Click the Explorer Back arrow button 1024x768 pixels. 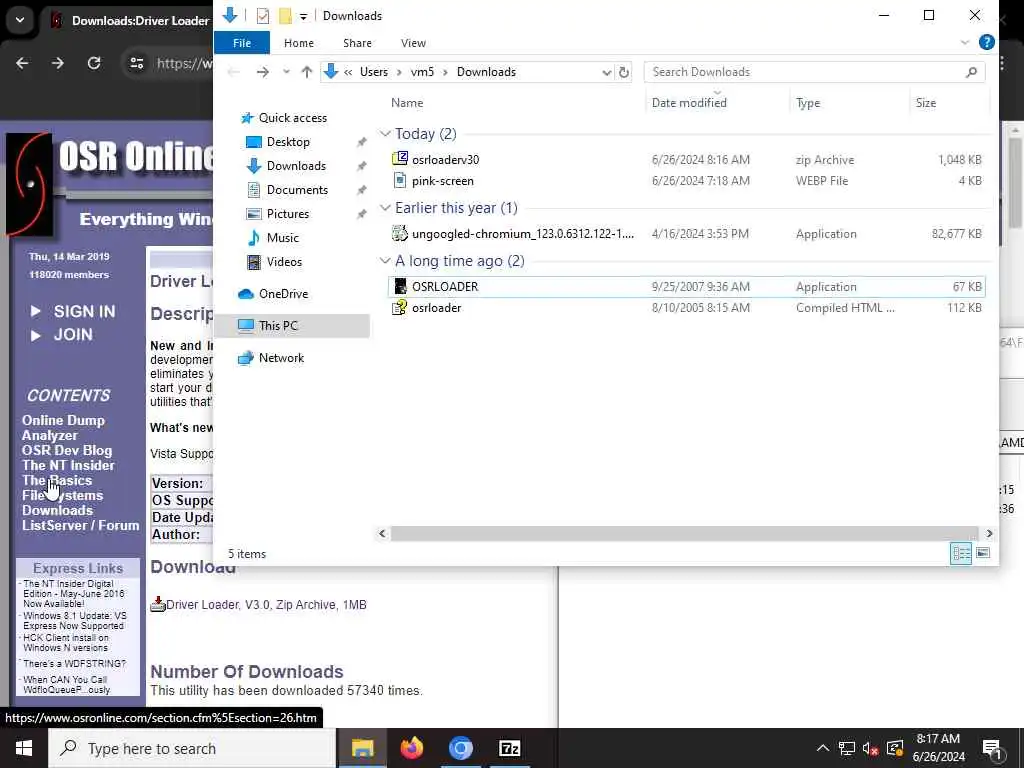(x=233, y=72)
